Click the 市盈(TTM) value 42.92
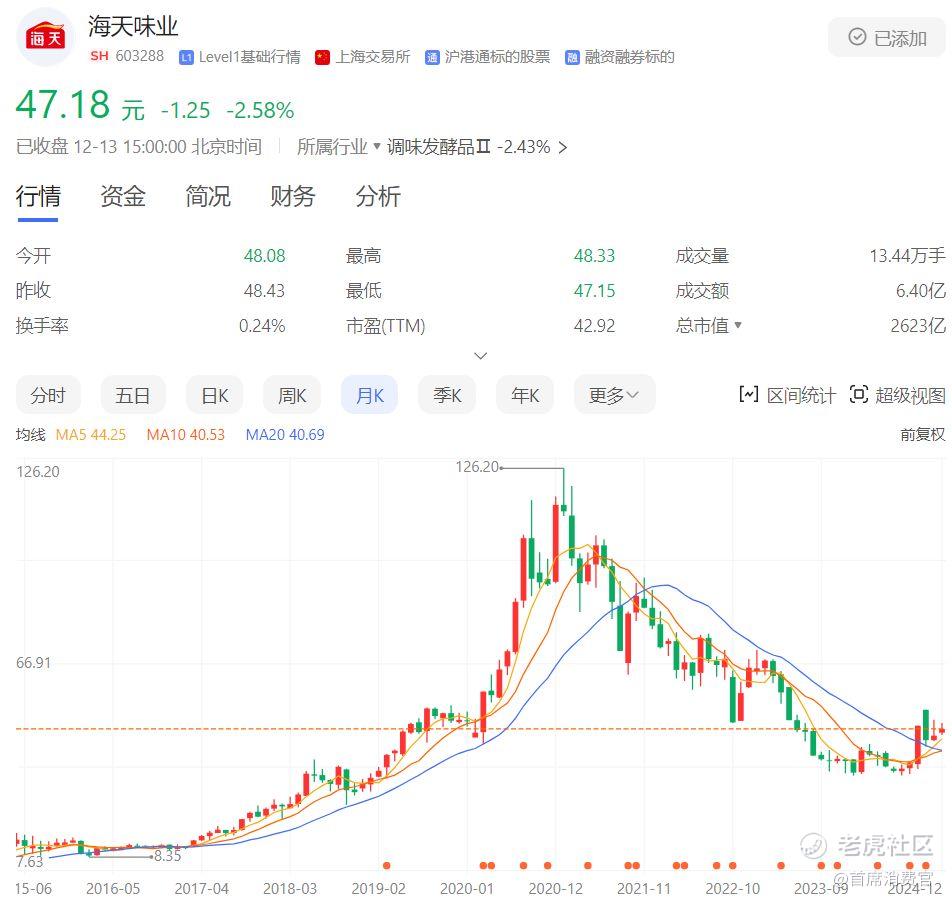This screenshot has width=952, height=901. tap(594, 326)
